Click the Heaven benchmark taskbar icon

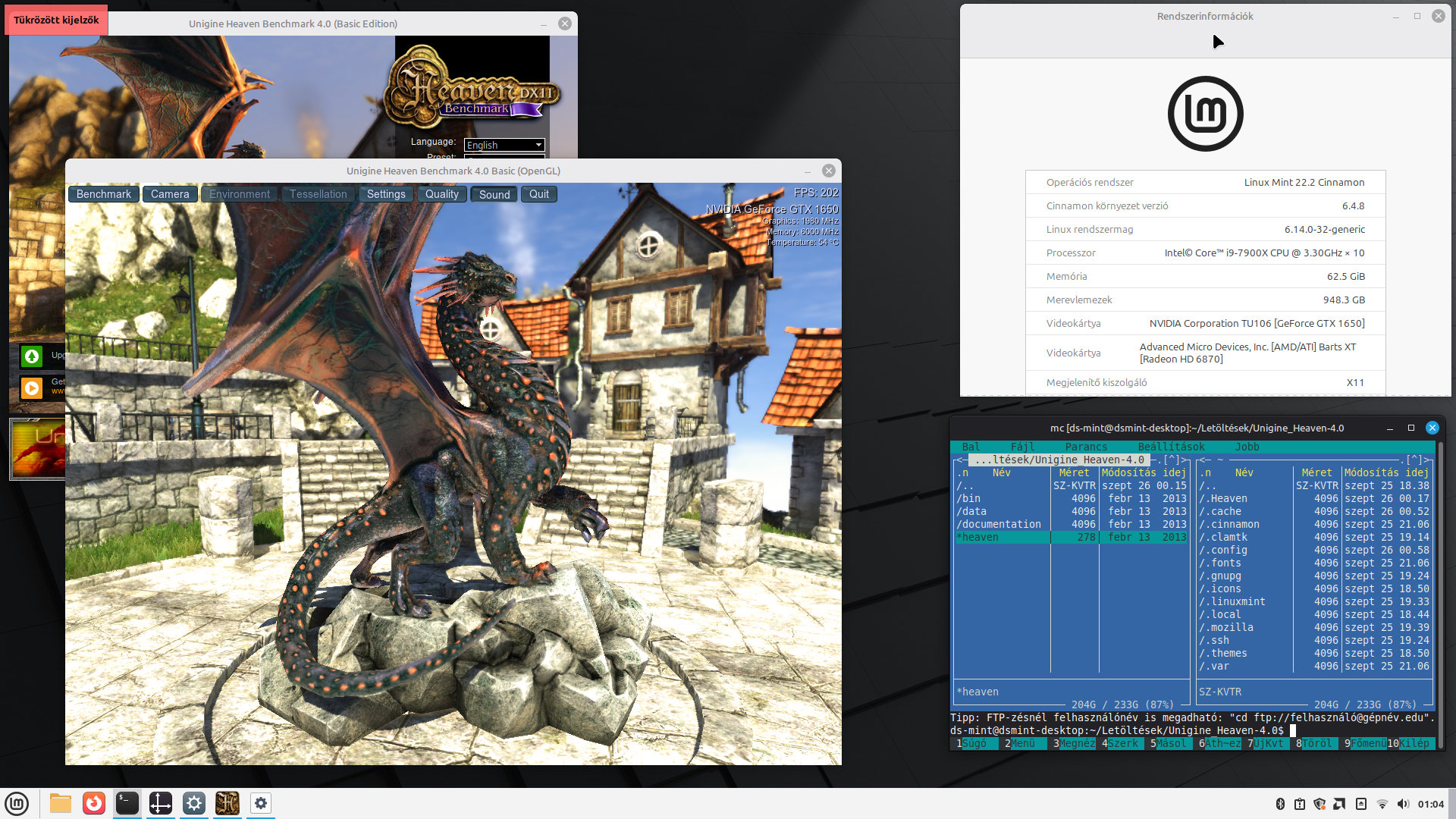click(227, 803)
